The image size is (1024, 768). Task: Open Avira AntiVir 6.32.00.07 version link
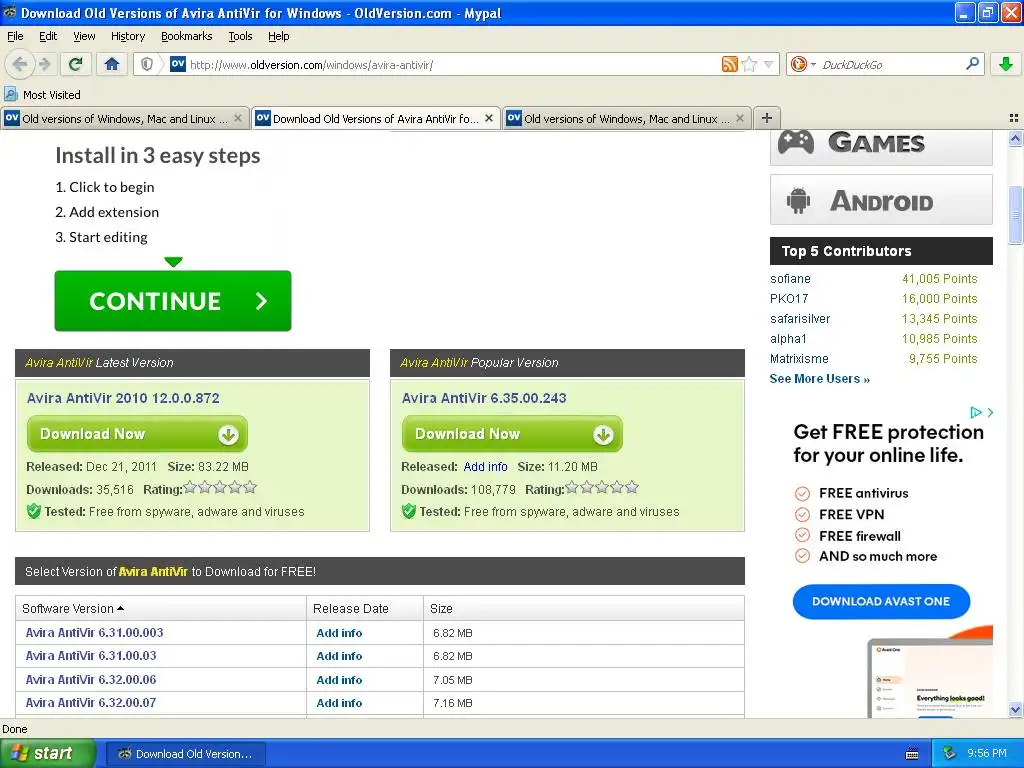coord(91,702)
